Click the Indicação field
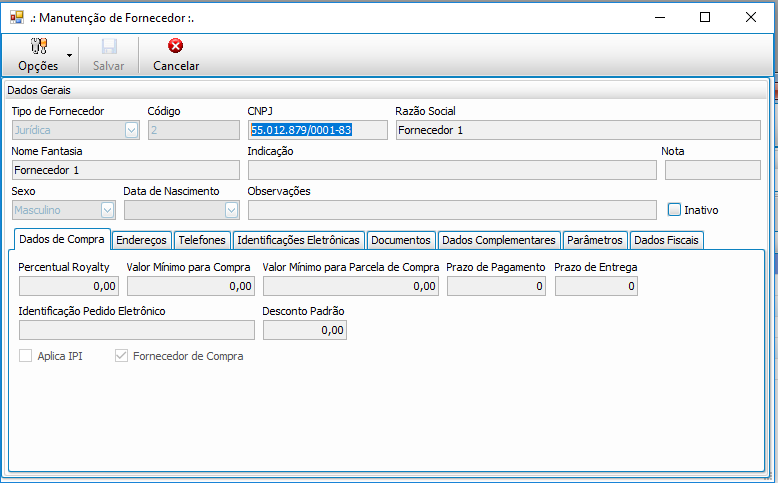The image size is (778, 483). (452, 170)
